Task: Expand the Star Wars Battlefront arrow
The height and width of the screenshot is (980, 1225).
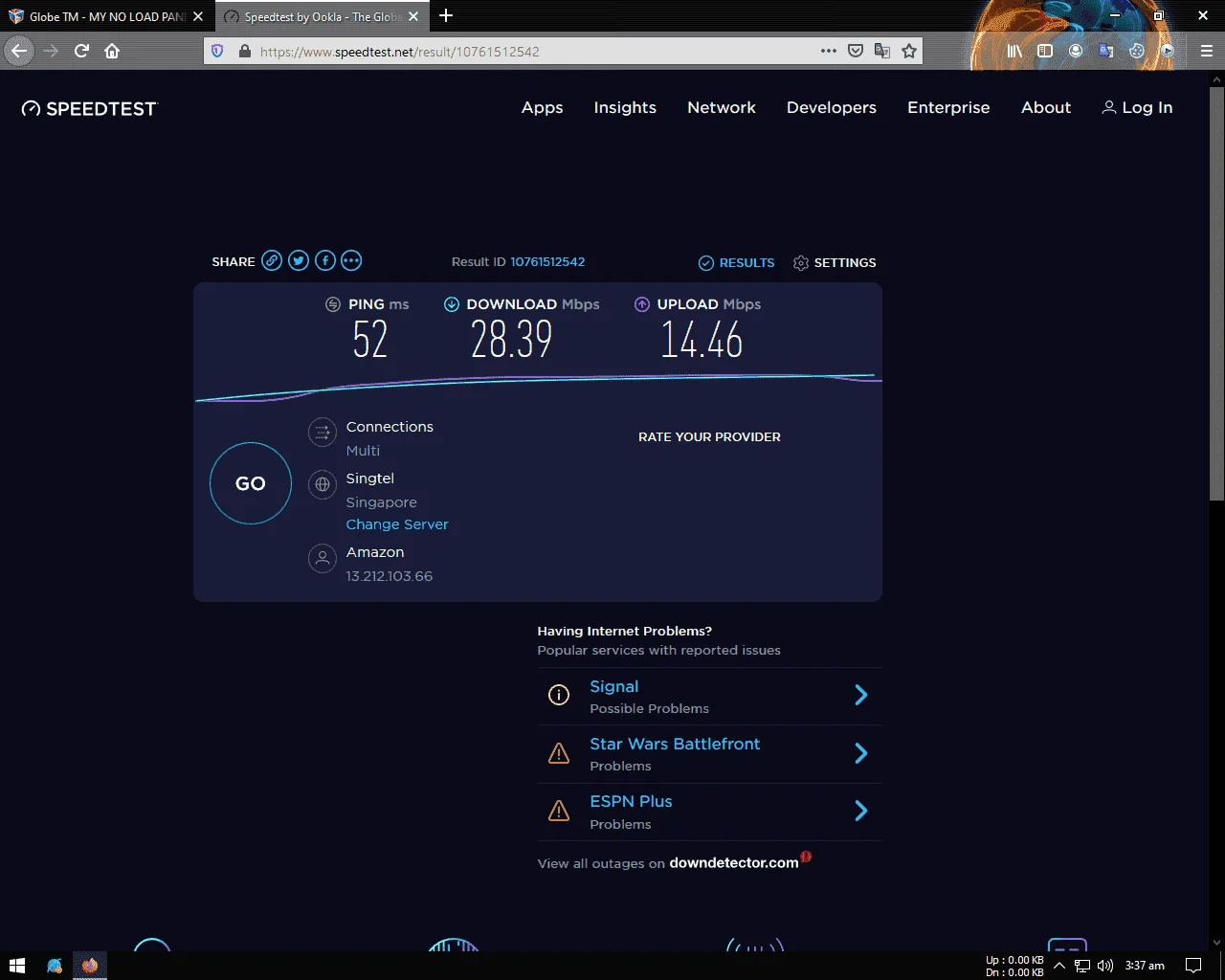Action: (x=860, y=753)
